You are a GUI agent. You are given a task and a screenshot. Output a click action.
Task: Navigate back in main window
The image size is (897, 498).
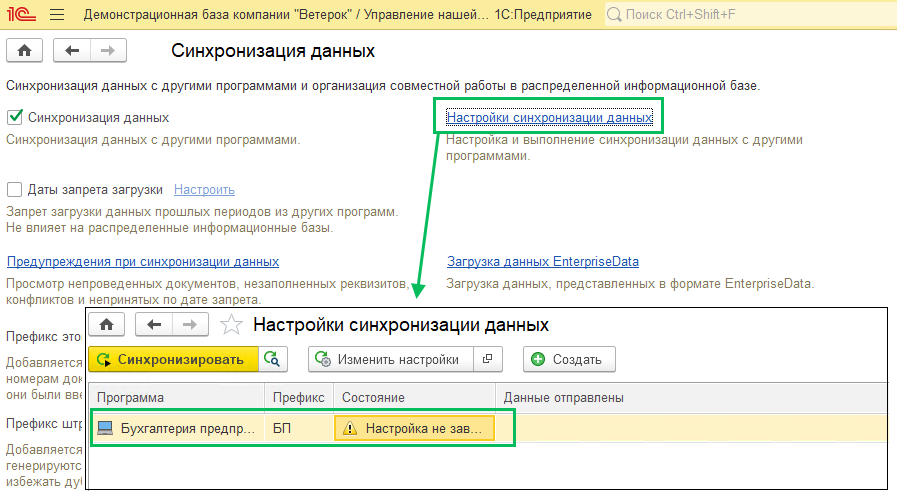coord(72,51)
